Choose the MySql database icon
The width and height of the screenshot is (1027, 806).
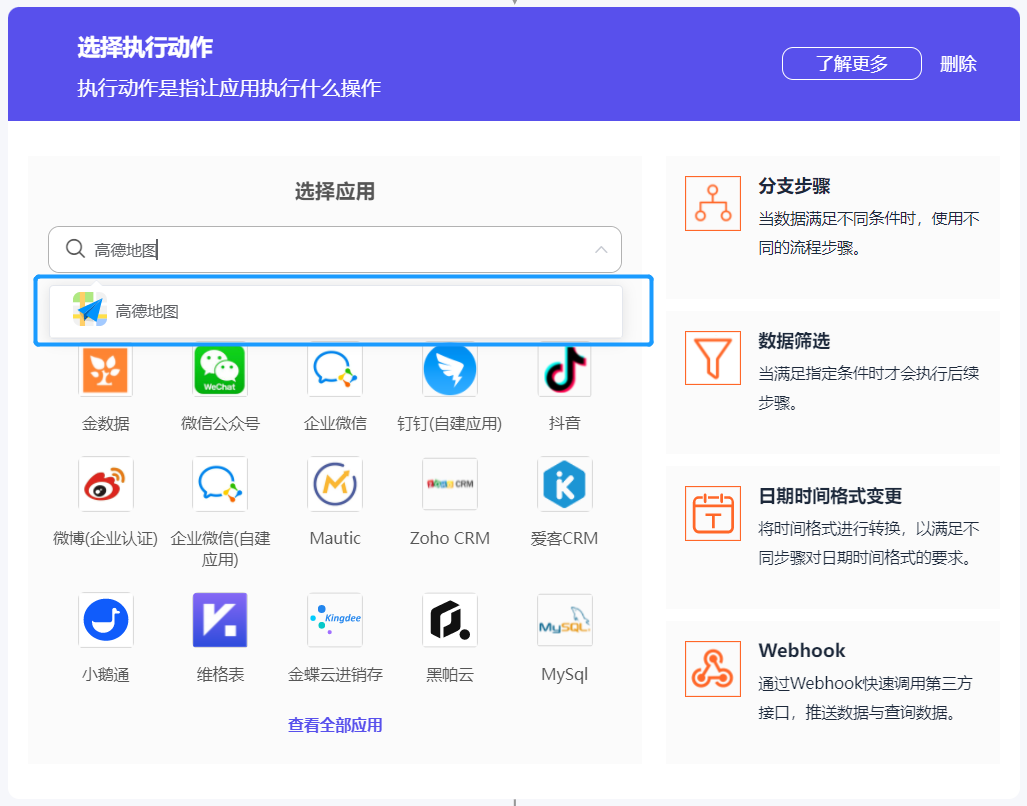tap(565, 620)
